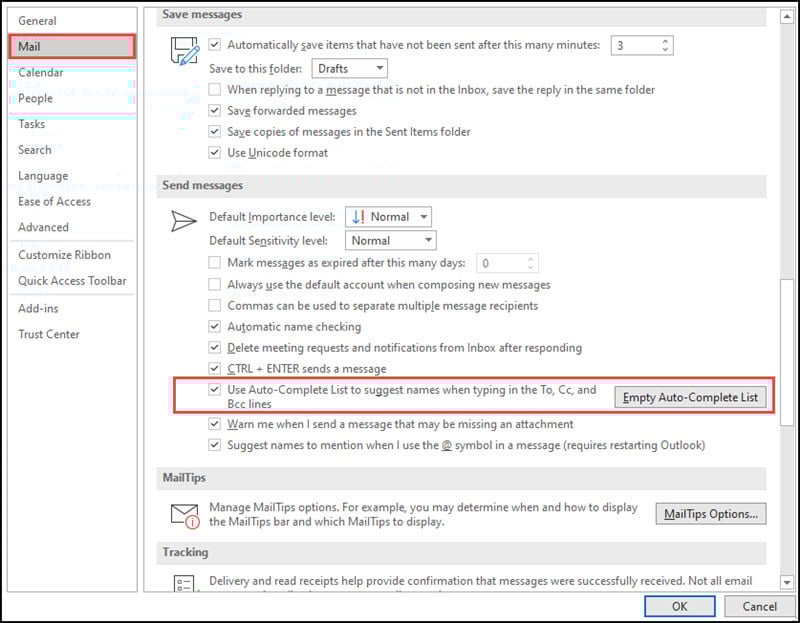Open Quick Access Toolbar settings
Screen dimensions: 800x623
72,281
